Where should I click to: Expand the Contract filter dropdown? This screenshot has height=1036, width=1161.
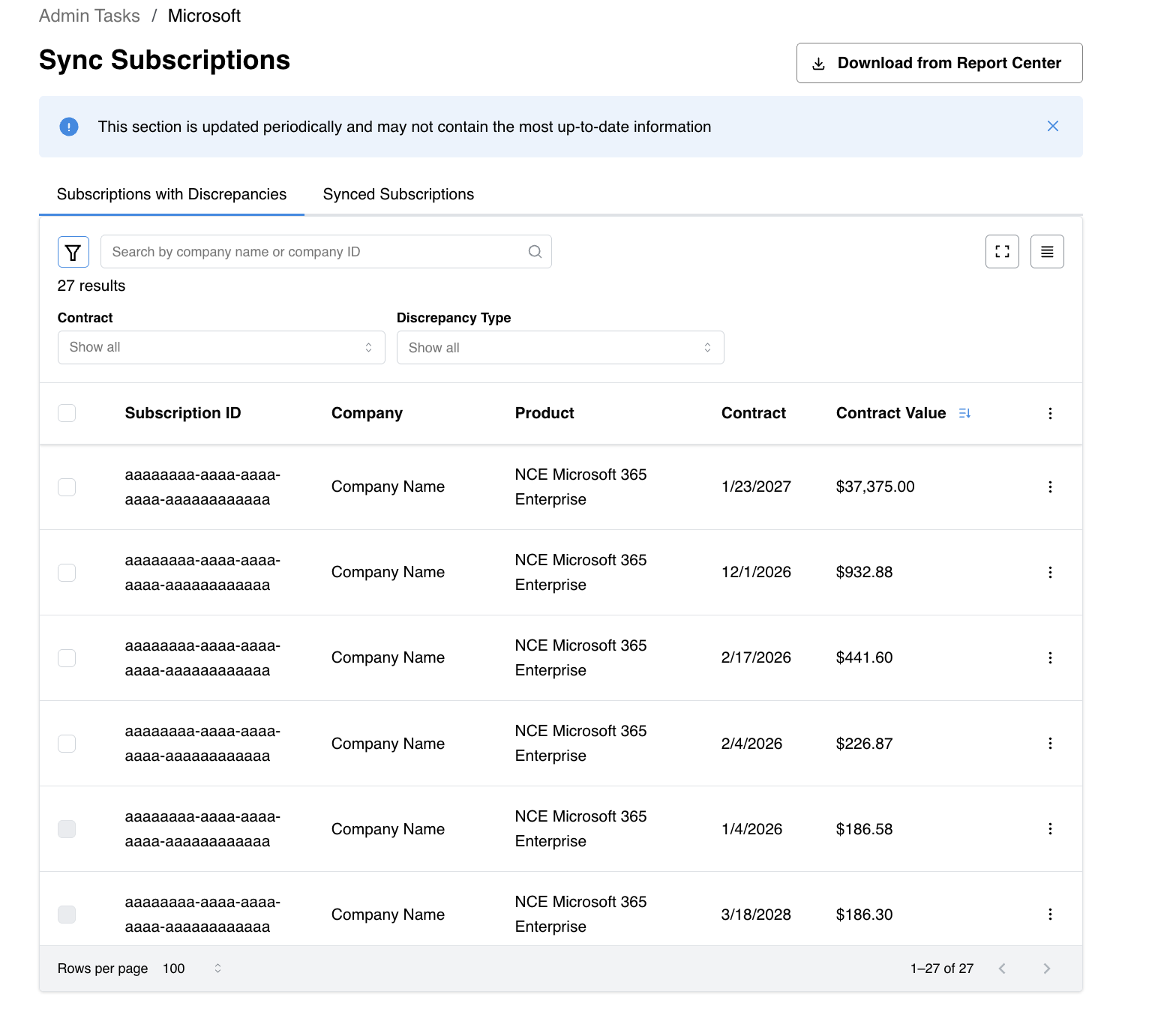point(221,347)
